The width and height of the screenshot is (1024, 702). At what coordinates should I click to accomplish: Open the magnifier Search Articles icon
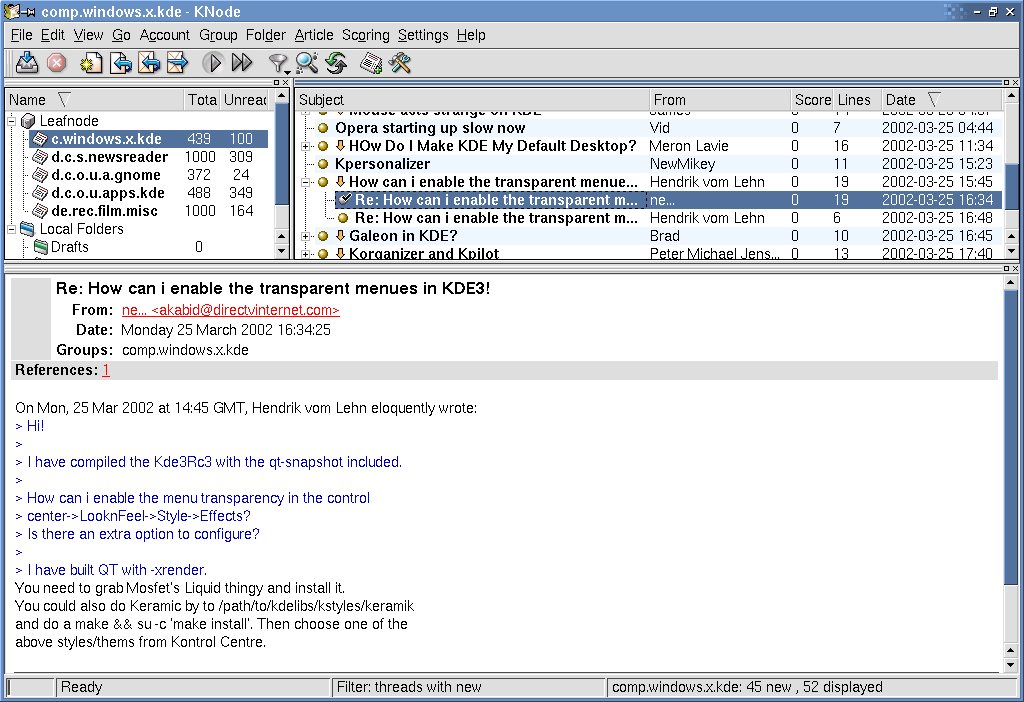(307, 63)
